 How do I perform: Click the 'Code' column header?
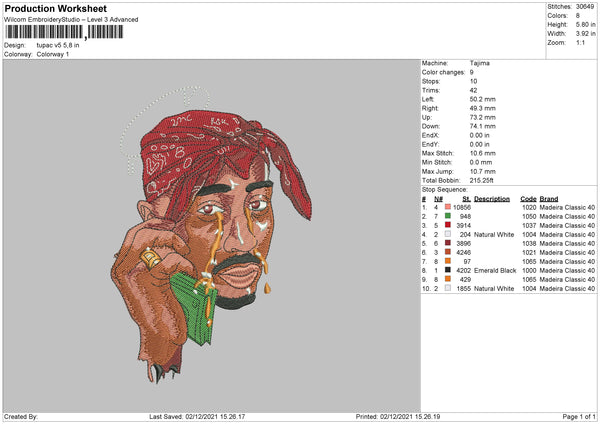[x=528, y=199]
